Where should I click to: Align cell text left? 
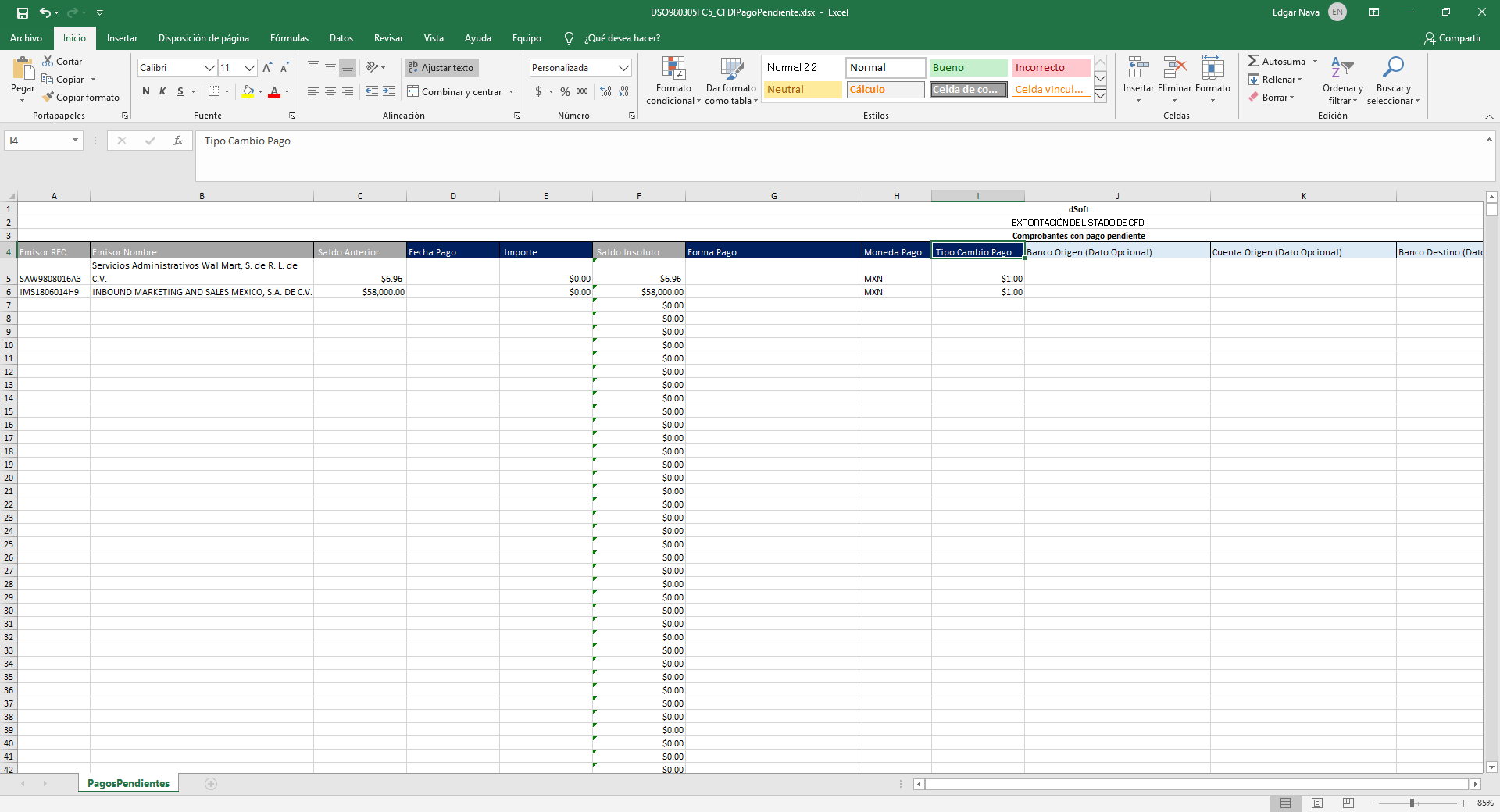coord(313,91)
